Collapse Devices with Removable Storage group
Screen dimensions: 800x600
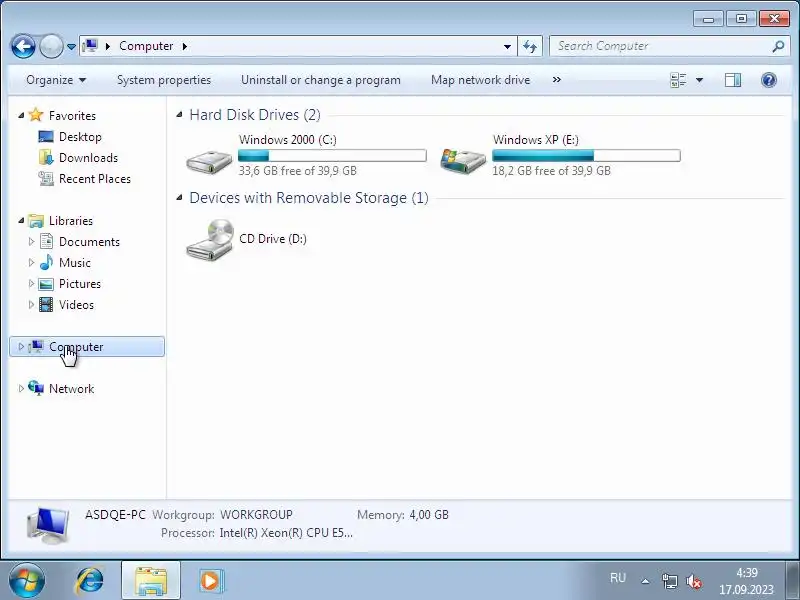[179, 197]
